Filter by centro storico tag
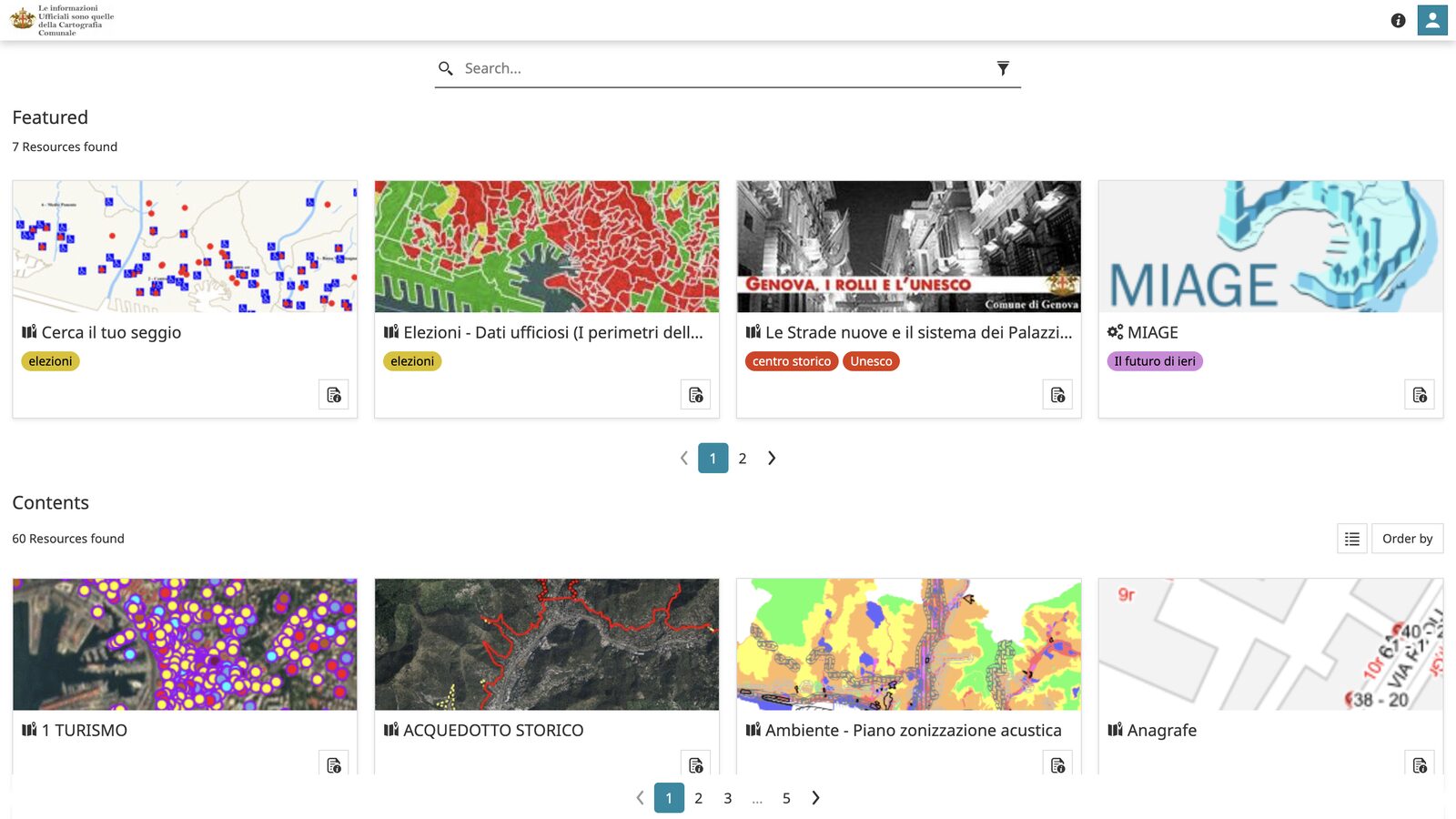Image resolution: width=1456 pixels, height=819 pixels. pyautogui.click(x=792, y=361)
